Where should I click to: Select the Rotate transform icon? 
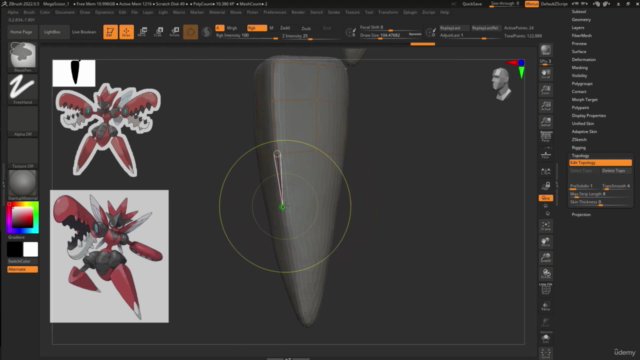(174, 32)
